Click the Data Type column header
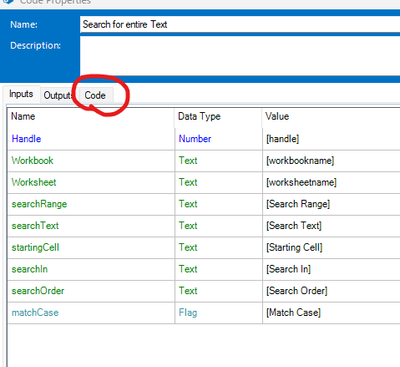 (218, 117)
